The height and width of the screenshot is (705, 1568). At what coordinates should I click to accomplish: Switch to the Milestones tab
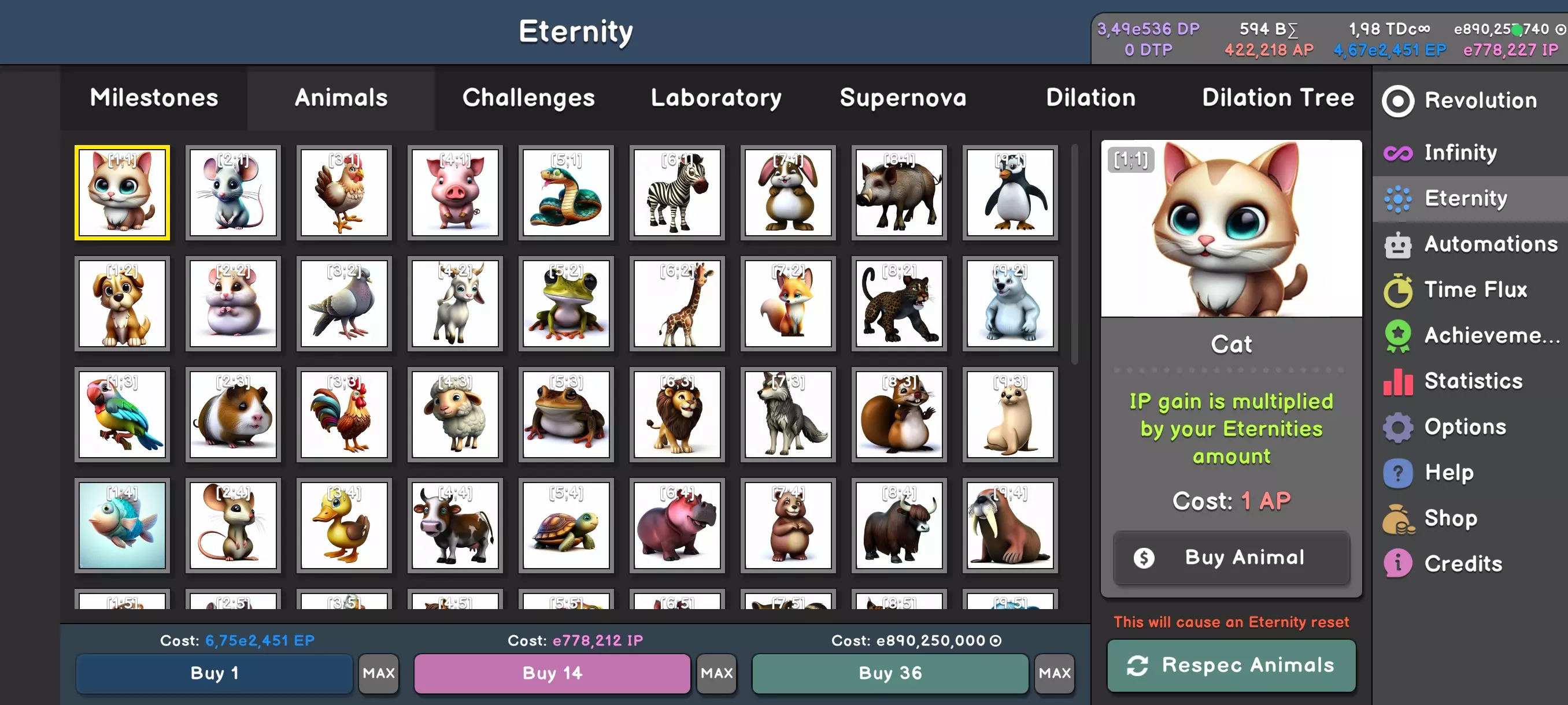[x=154, y=98]
